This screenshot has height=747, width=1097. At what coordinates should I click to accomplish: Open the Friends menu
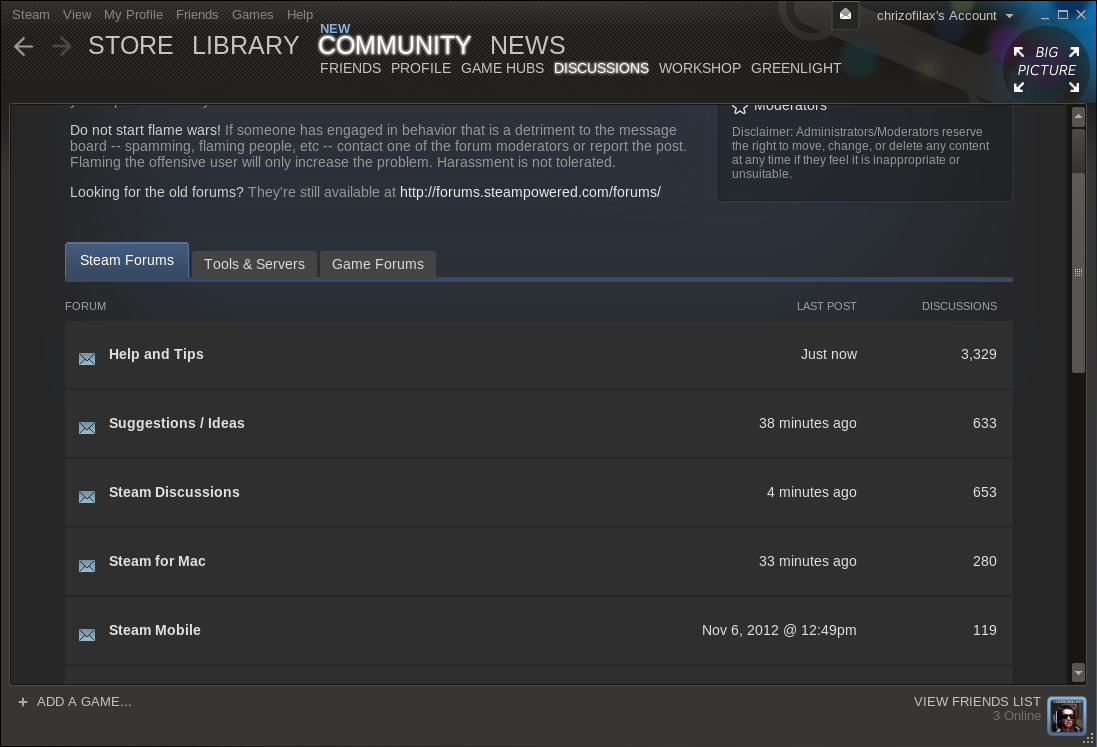pos(197,15)
